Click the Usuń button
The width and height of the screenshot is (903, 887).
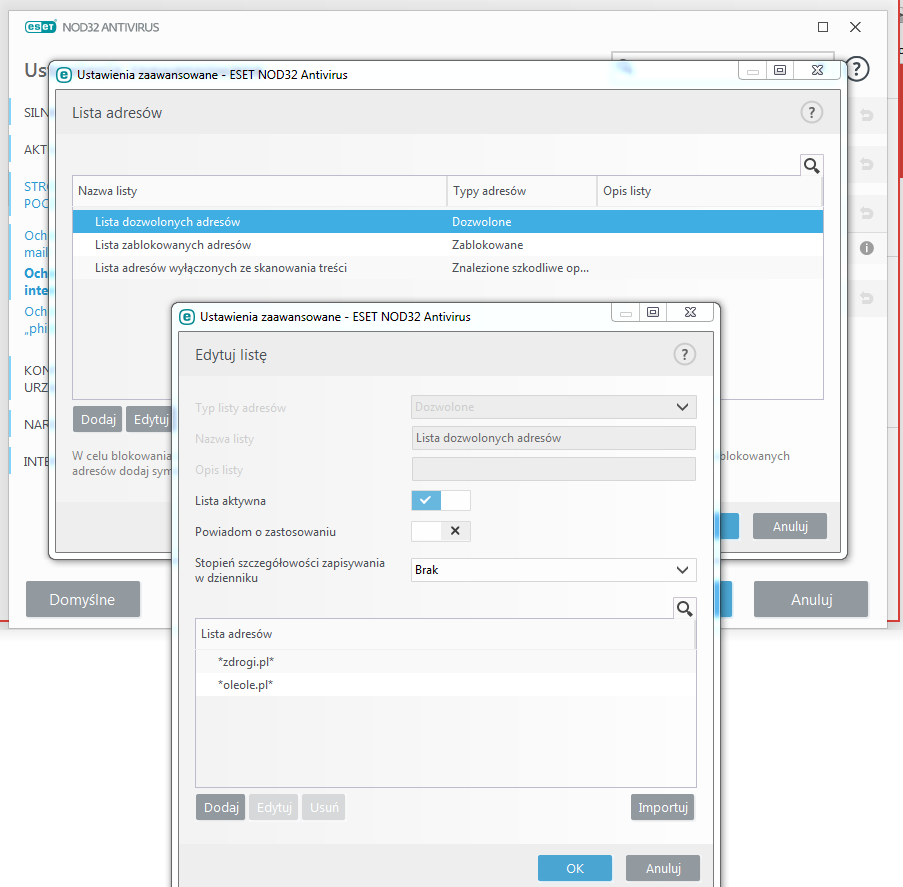click(x=324, y=808)
